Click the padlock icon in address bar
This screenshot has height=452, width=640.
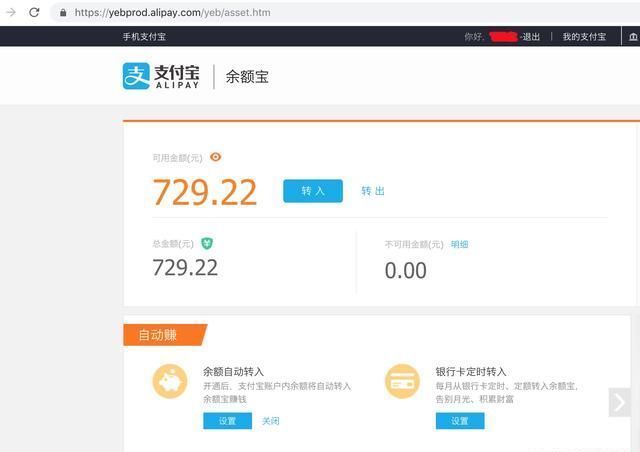click(x=63, y=13)
